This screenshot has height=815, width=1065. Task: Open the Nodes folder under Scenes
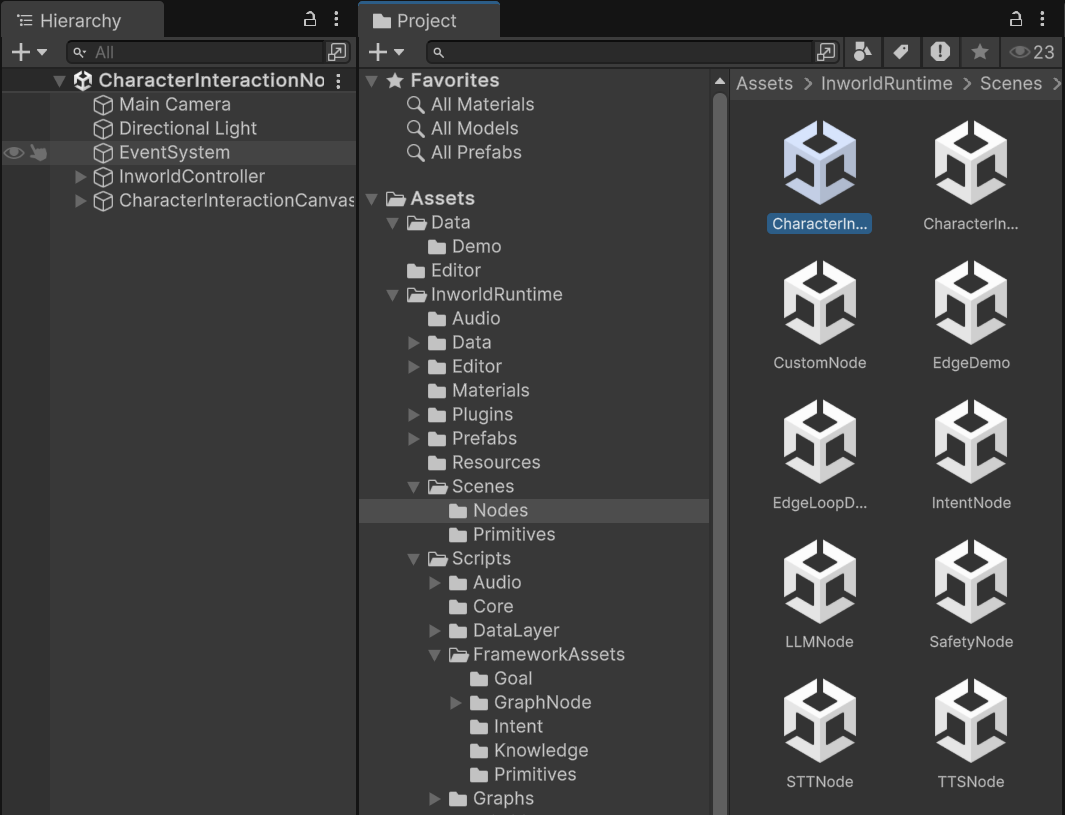[x=500, y=511]
